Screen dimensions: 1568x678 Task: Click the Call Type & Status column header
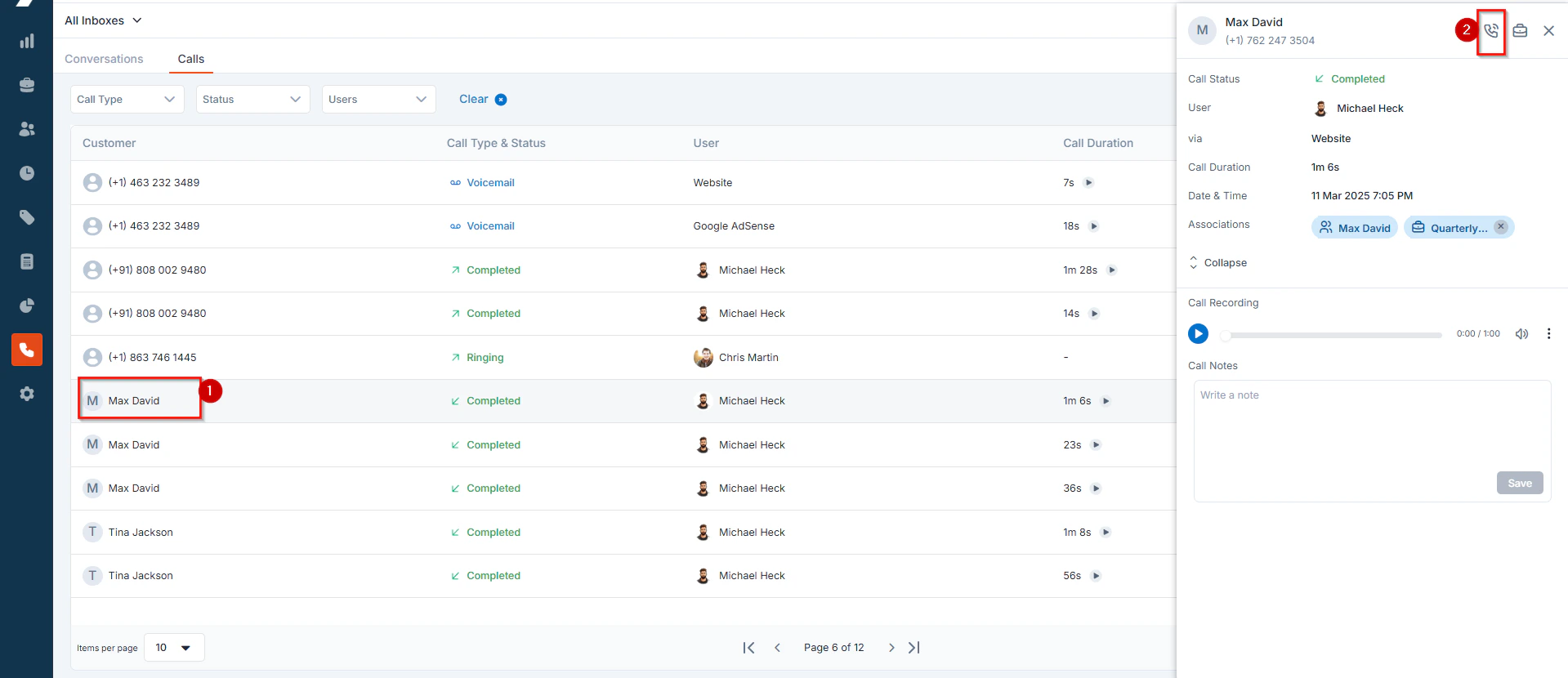coord(496,143)
